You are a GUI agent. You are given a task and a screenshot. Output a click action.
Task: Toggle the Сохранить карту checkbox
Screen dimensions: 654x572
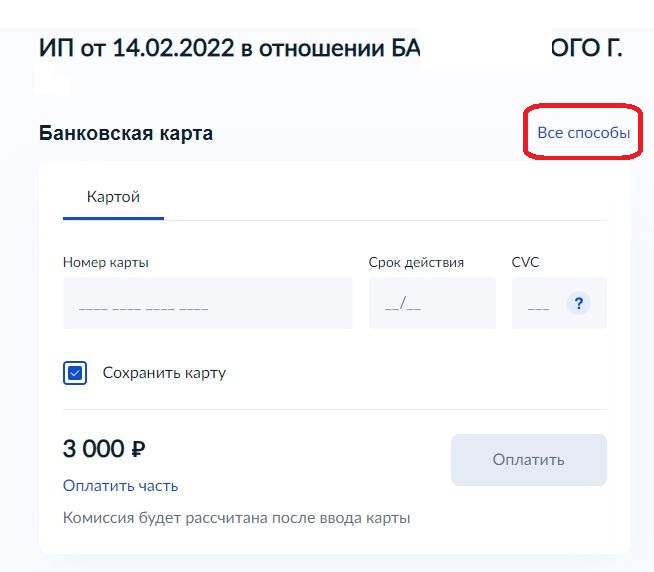[x=75, y=373]
